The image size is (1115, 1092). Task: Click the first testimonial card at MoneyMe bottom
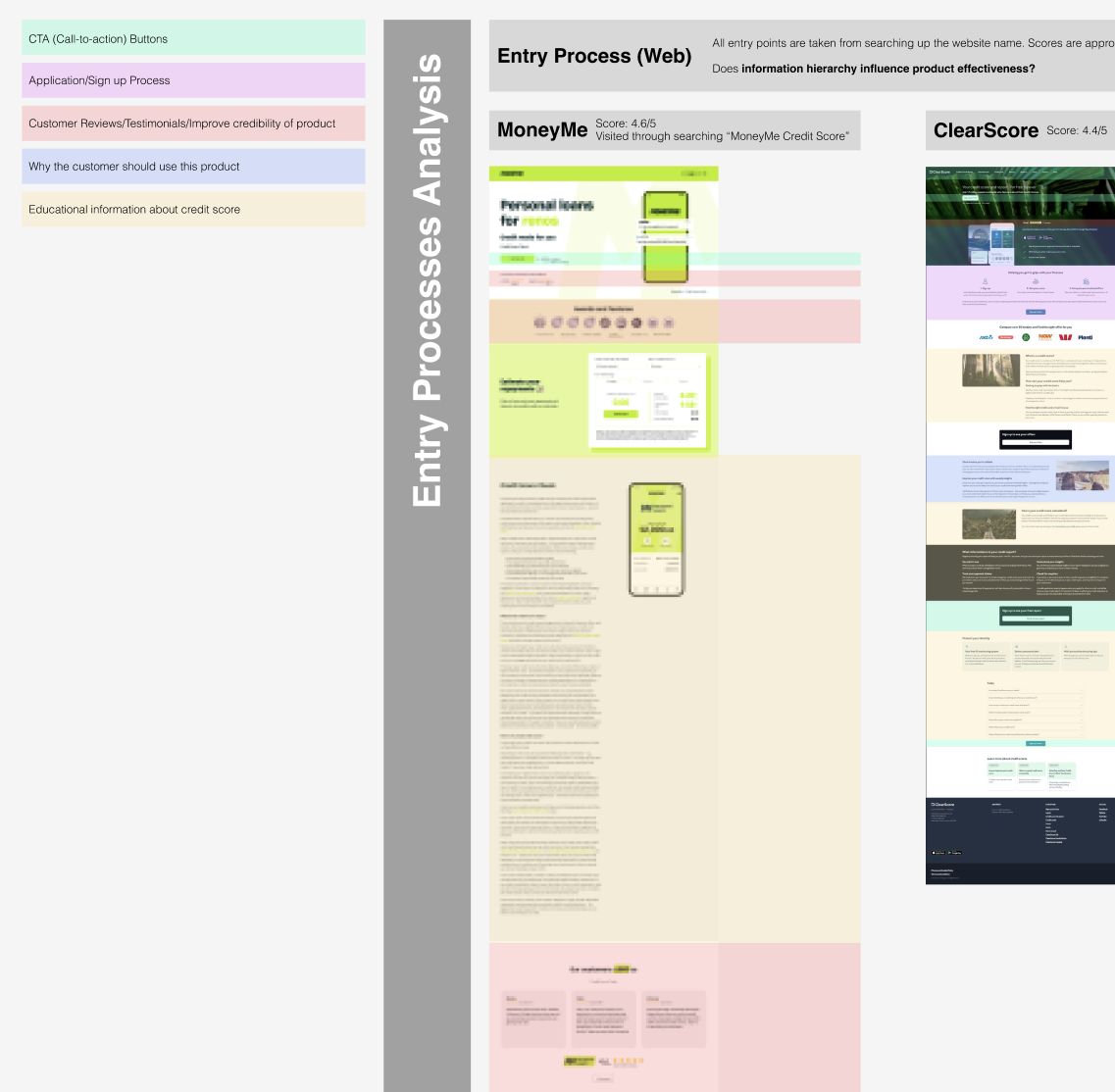[x=533, y=1018]
